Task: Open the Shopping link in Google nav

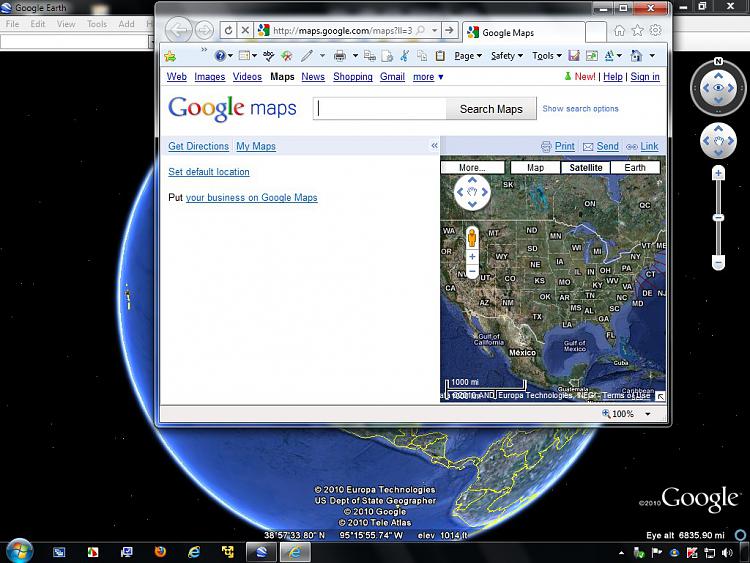Action: (353, 77)
